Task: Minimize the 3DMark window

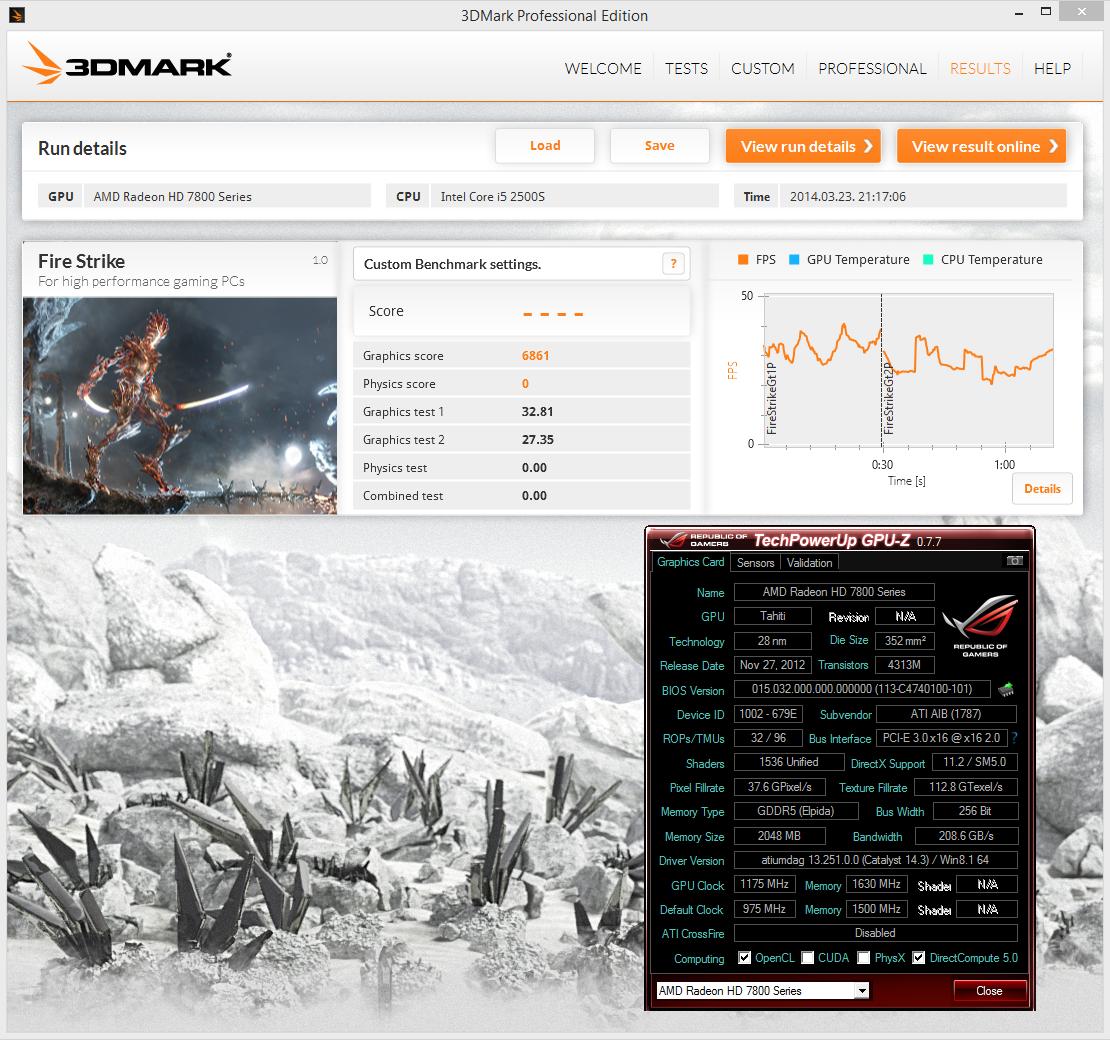Action: (1019, 13)
